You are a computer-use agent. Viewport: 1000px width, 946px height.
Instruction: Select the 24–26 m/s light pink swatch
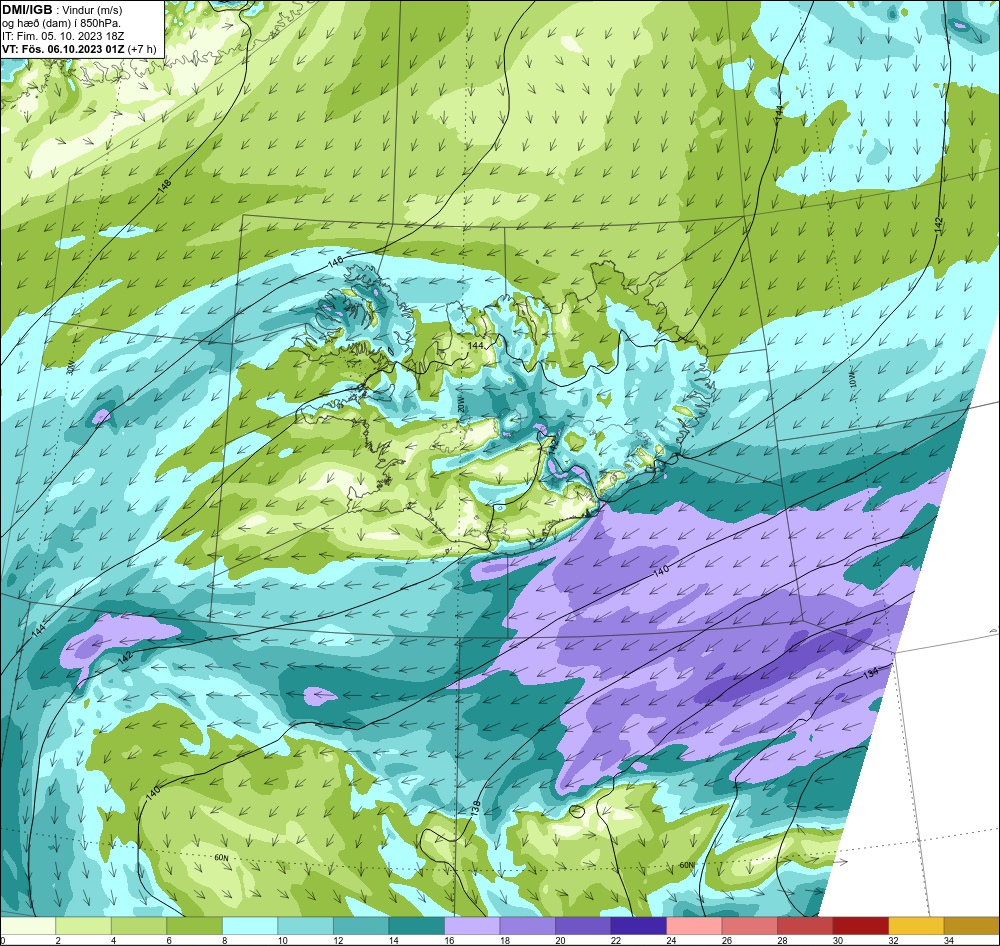(694, 926)
